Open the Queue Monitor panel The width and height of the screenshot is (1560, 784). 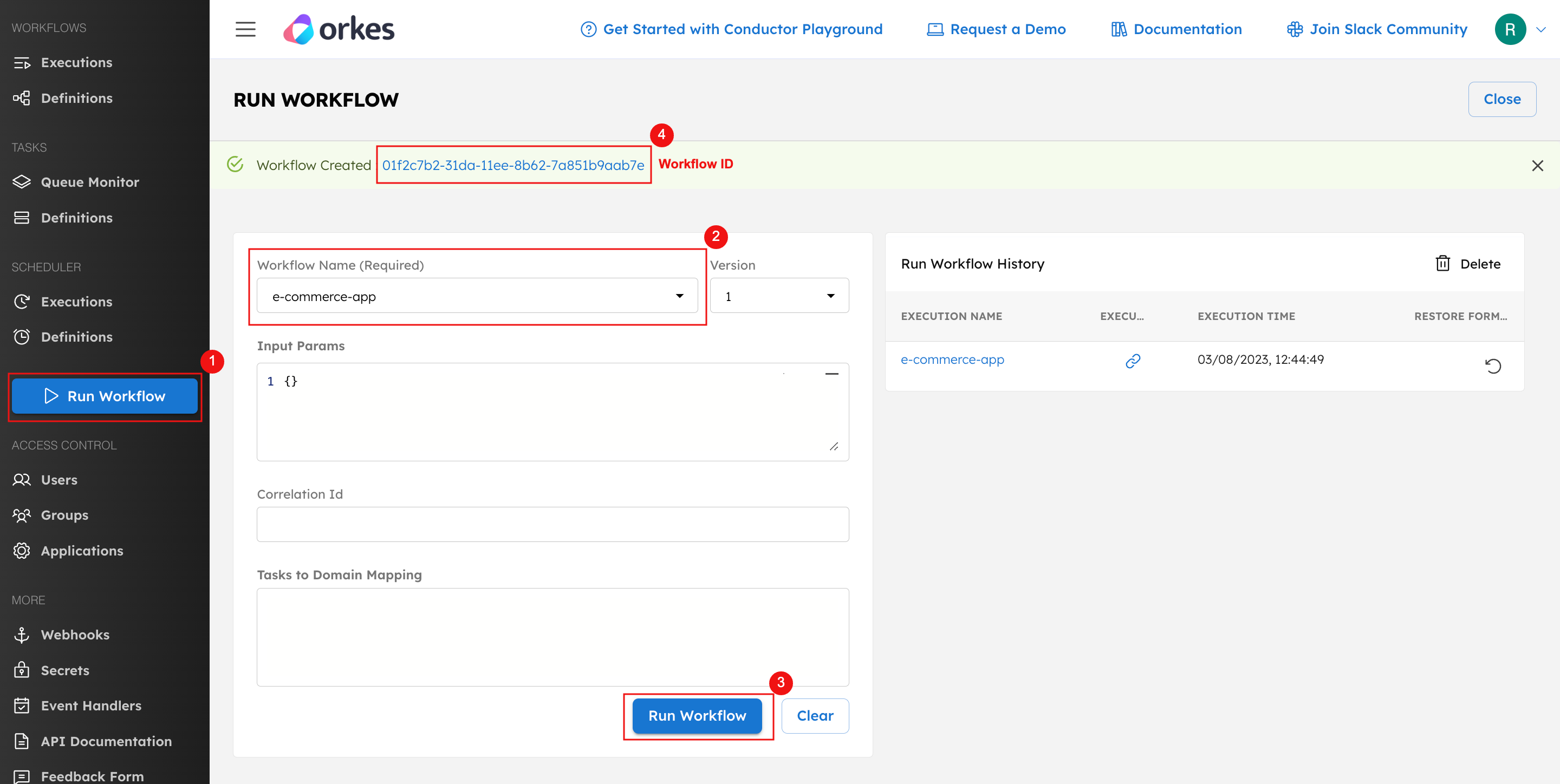click(x=89, y=181)
